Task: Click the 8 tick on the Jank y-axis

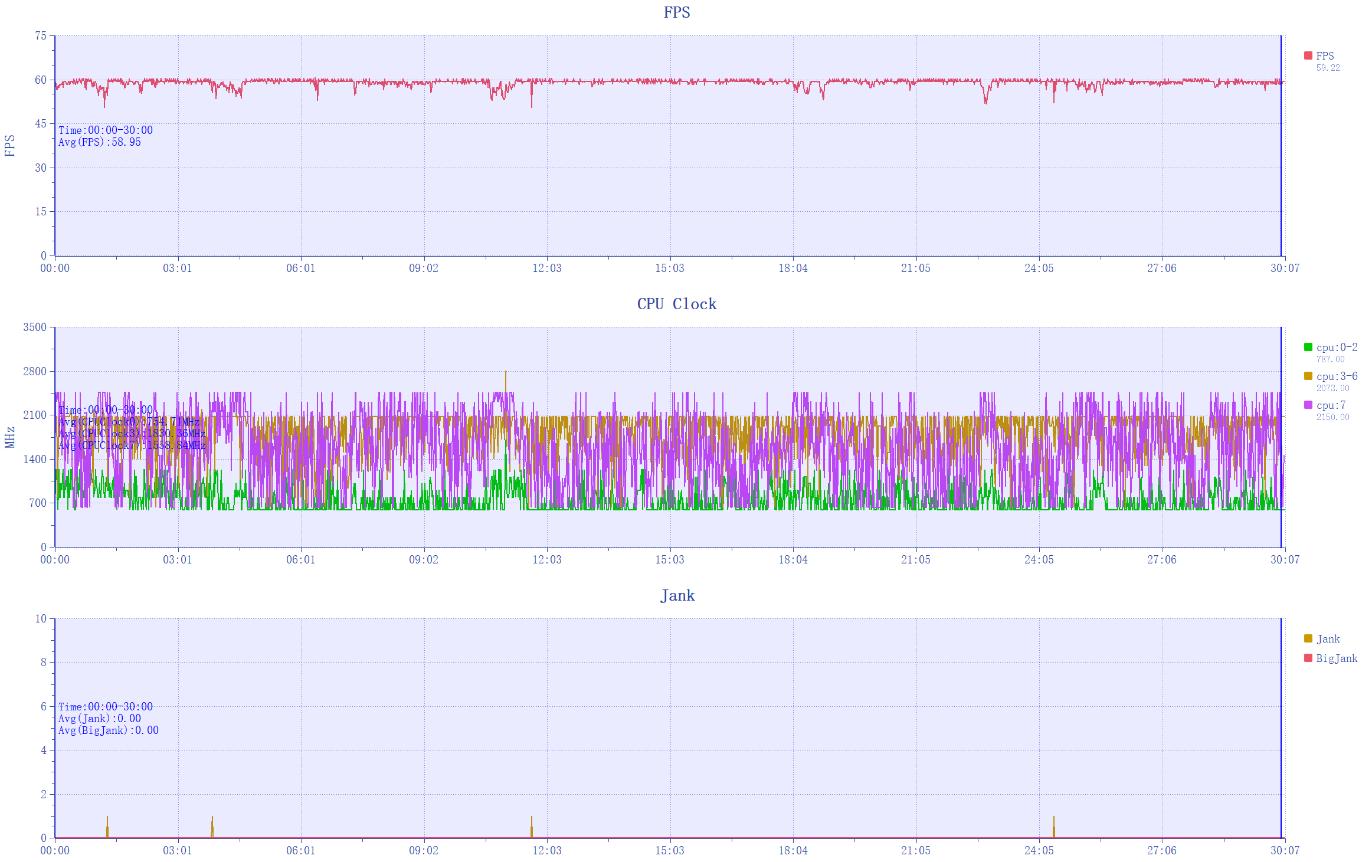Action: pyautogui.click(x=43, y=662)
